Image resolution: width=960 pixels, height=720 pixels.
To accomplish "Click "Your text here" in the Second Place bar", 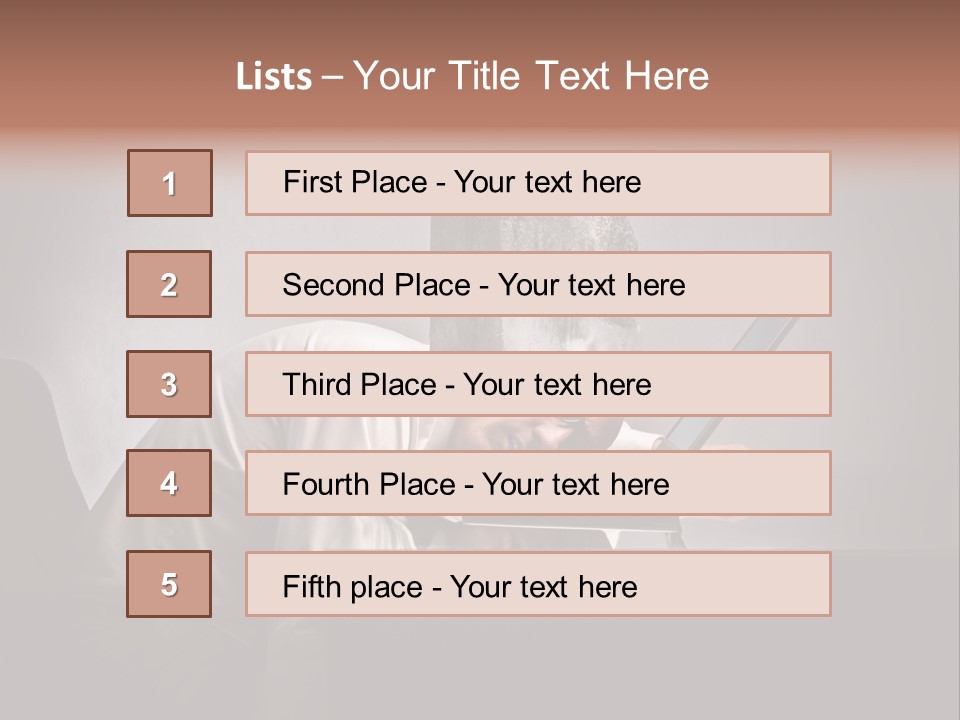I will 591,285.
